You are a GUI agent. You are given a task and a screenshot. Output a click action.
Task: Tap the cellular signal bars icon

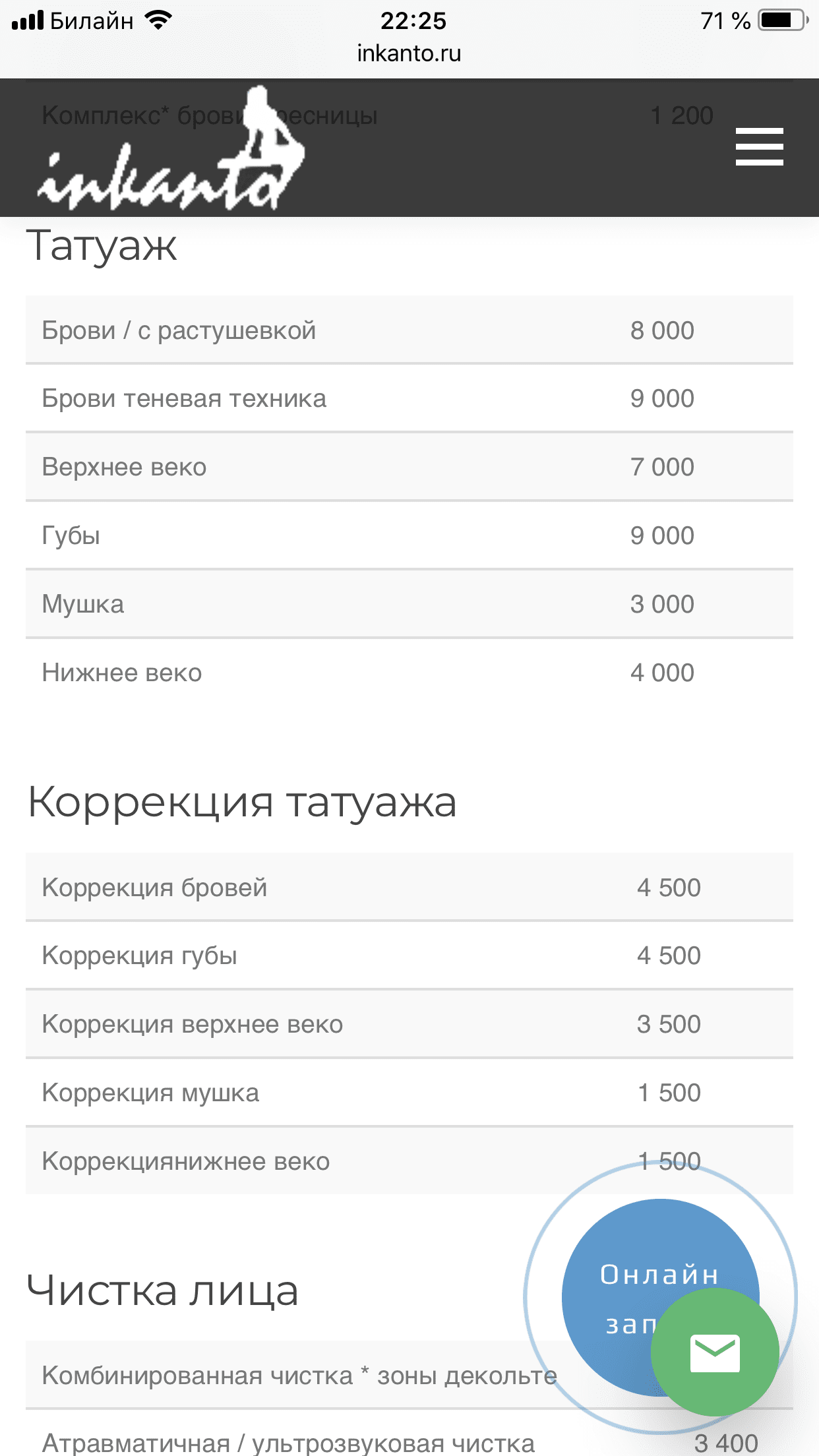click(x=28, y=20)
